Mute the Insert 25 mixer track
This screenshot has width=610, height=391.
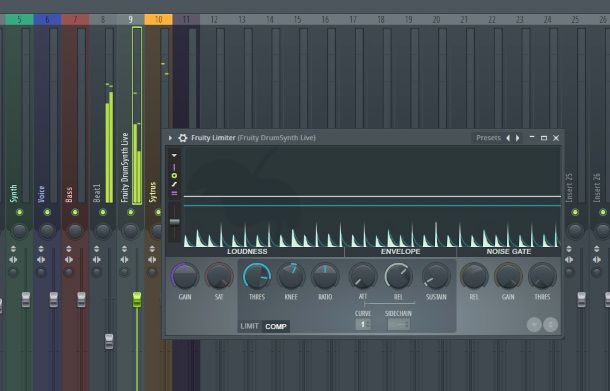(x=575, y=212)
